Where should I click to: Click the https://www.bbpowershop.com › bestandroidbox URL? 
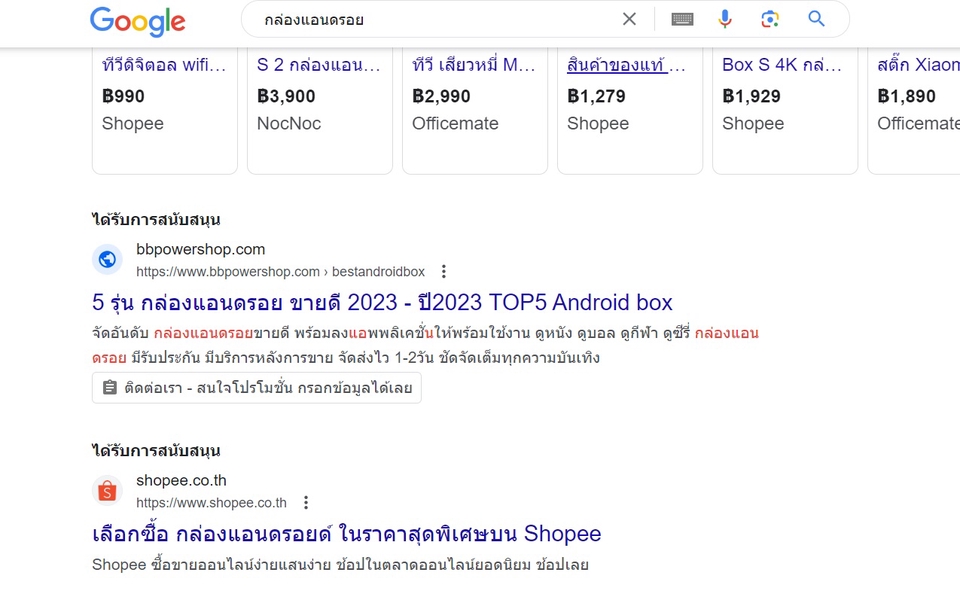click(280, 272)
